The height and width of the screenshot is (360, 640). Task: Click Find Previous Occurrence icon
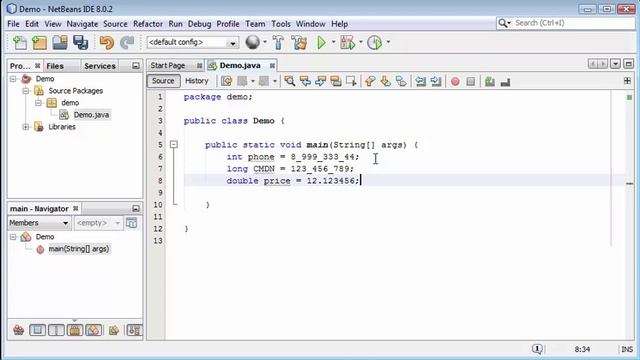[x=305, y=81]
